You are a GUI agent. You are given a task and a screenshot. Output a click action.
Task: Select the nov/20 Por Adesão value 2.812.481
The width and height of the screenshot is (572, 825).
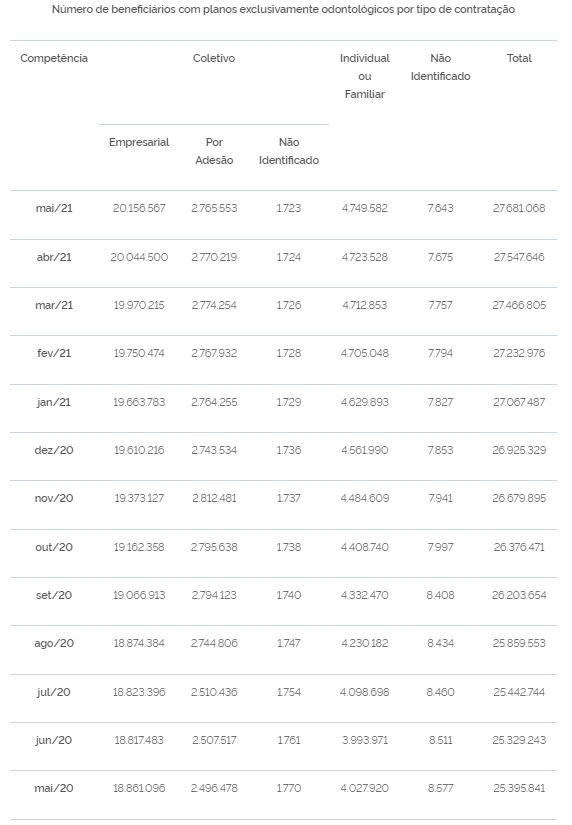coord(214,498)
